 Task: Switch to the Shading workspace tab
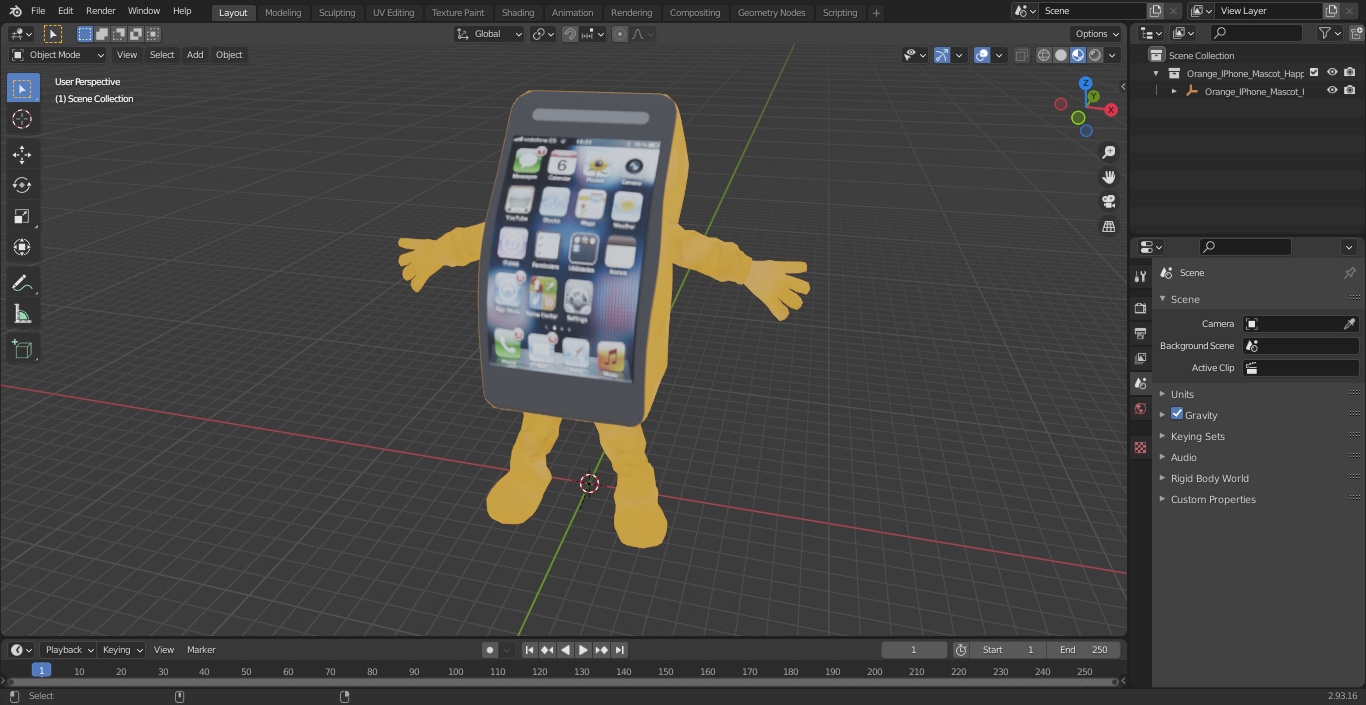click(x=518, y=13)
